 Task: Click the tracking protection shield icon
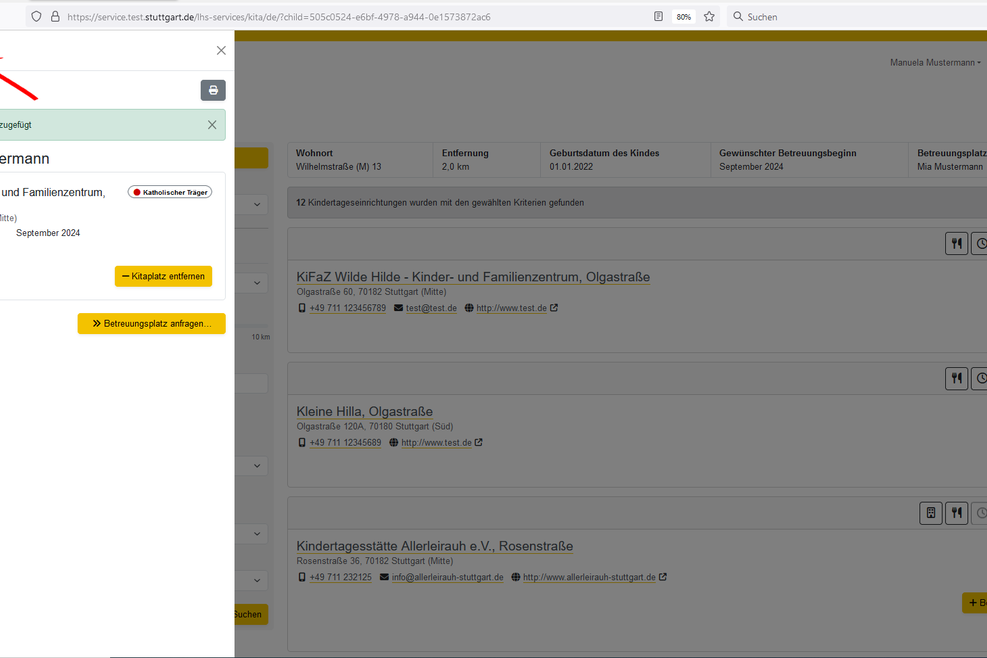point(36,17)
